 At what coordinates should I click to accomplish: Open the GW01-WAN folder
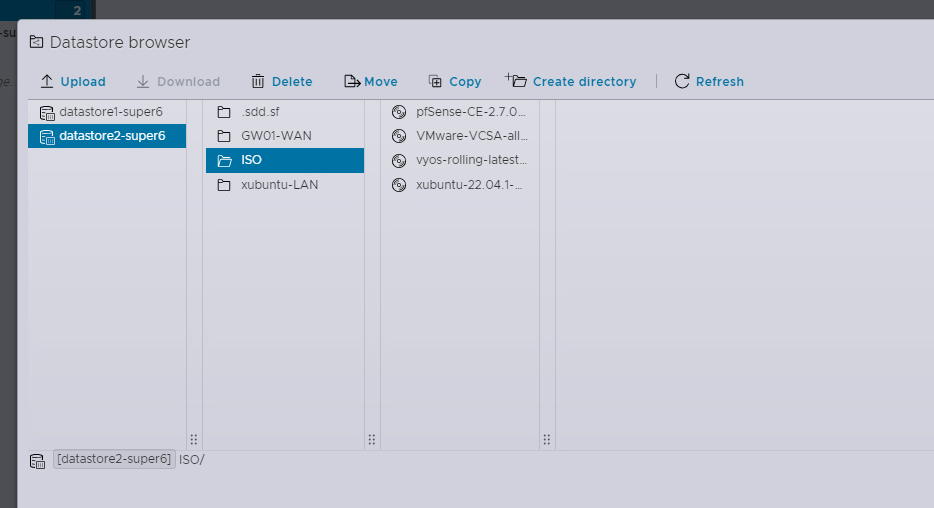click(276, 136)
